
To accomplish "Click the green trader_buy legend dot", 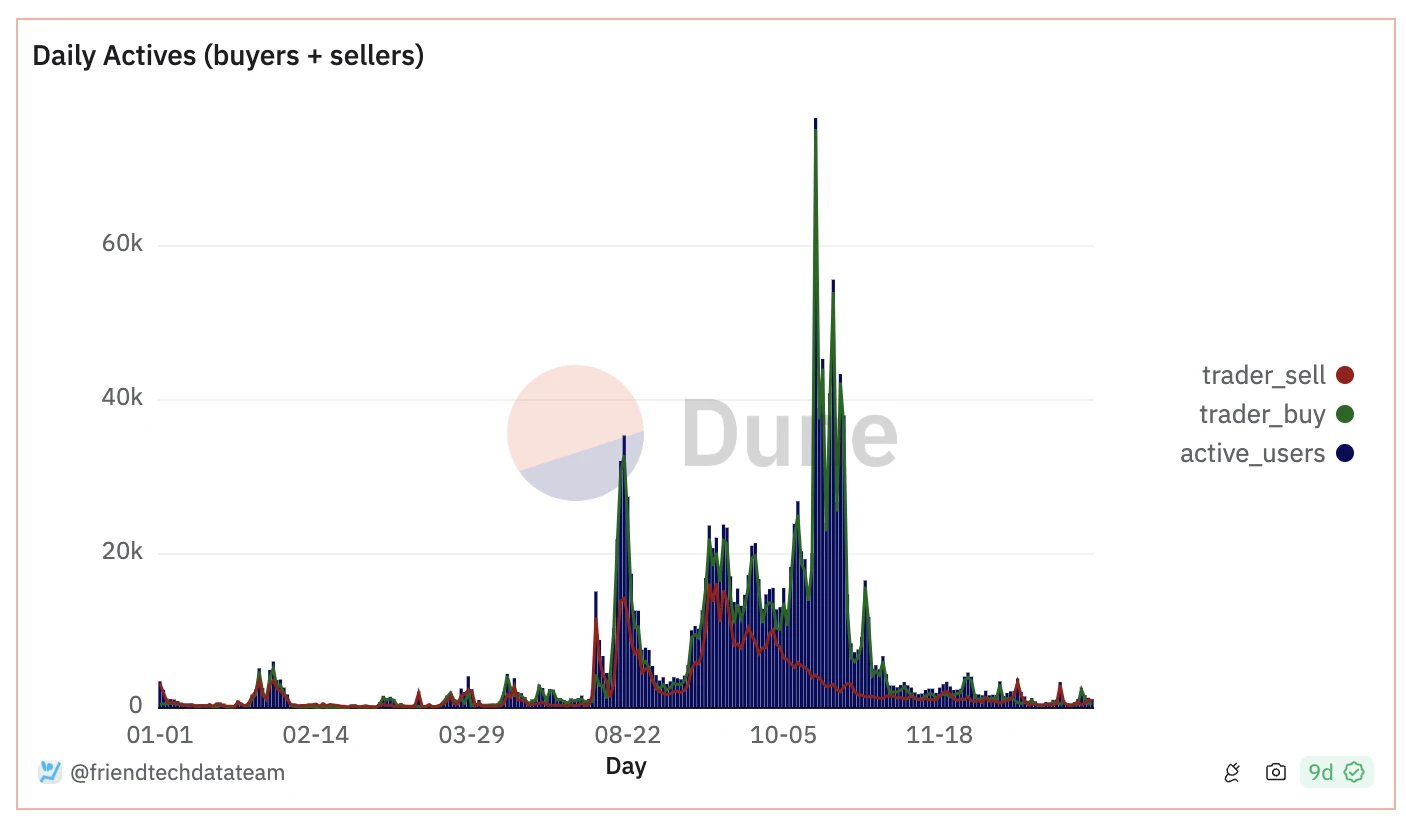I will tap(1345, 414).
